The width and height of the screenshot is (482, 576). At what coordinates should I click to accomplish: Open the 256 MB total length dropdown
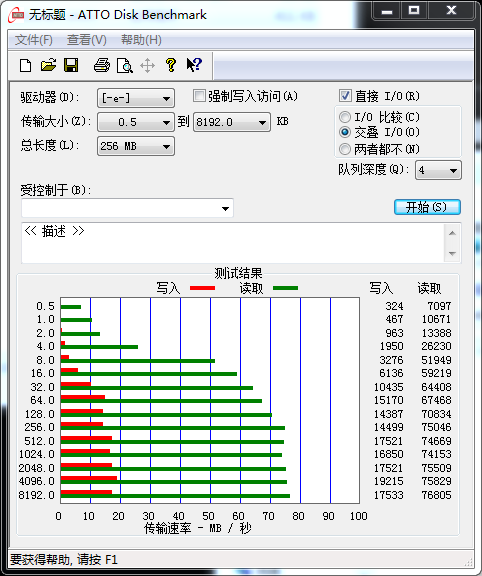[x=136, y=146]
